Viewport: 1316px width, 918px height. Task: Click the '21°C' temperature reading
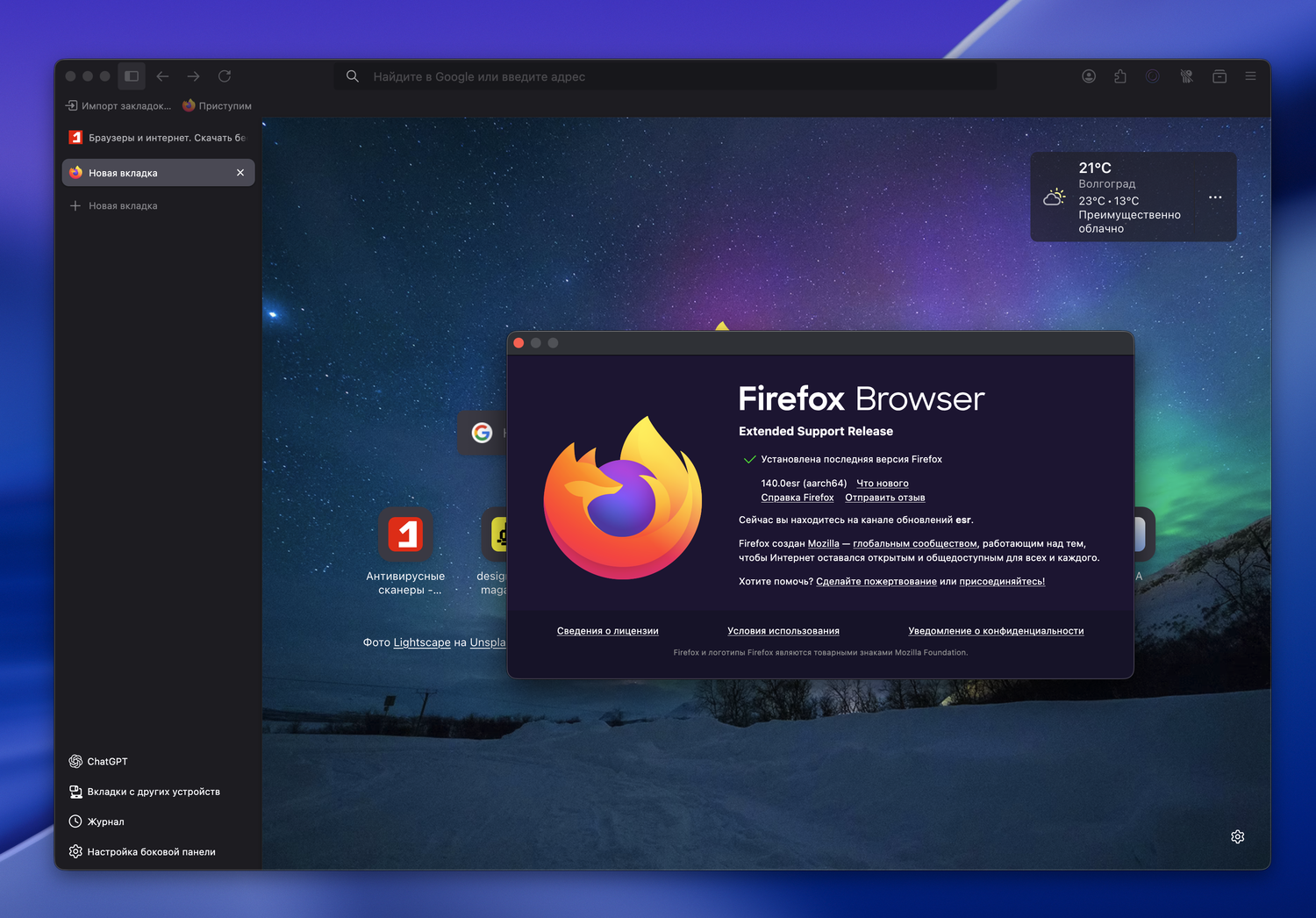pos(1095,168)
